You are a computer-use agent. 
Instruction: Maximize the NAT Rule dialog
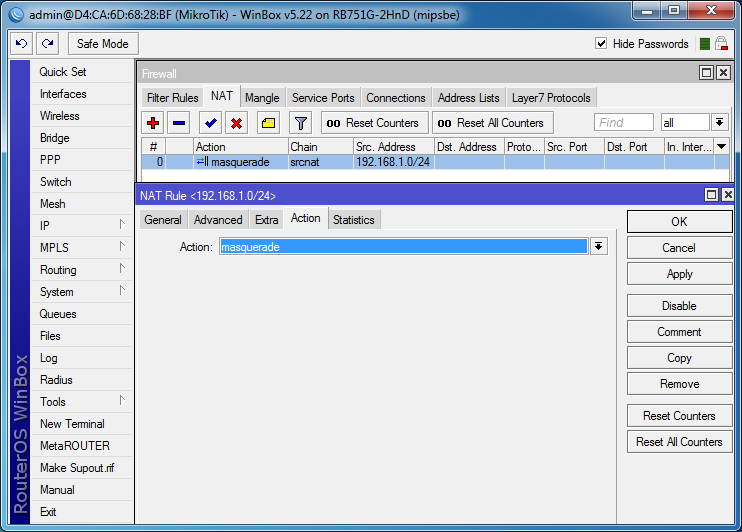(711, 195)
